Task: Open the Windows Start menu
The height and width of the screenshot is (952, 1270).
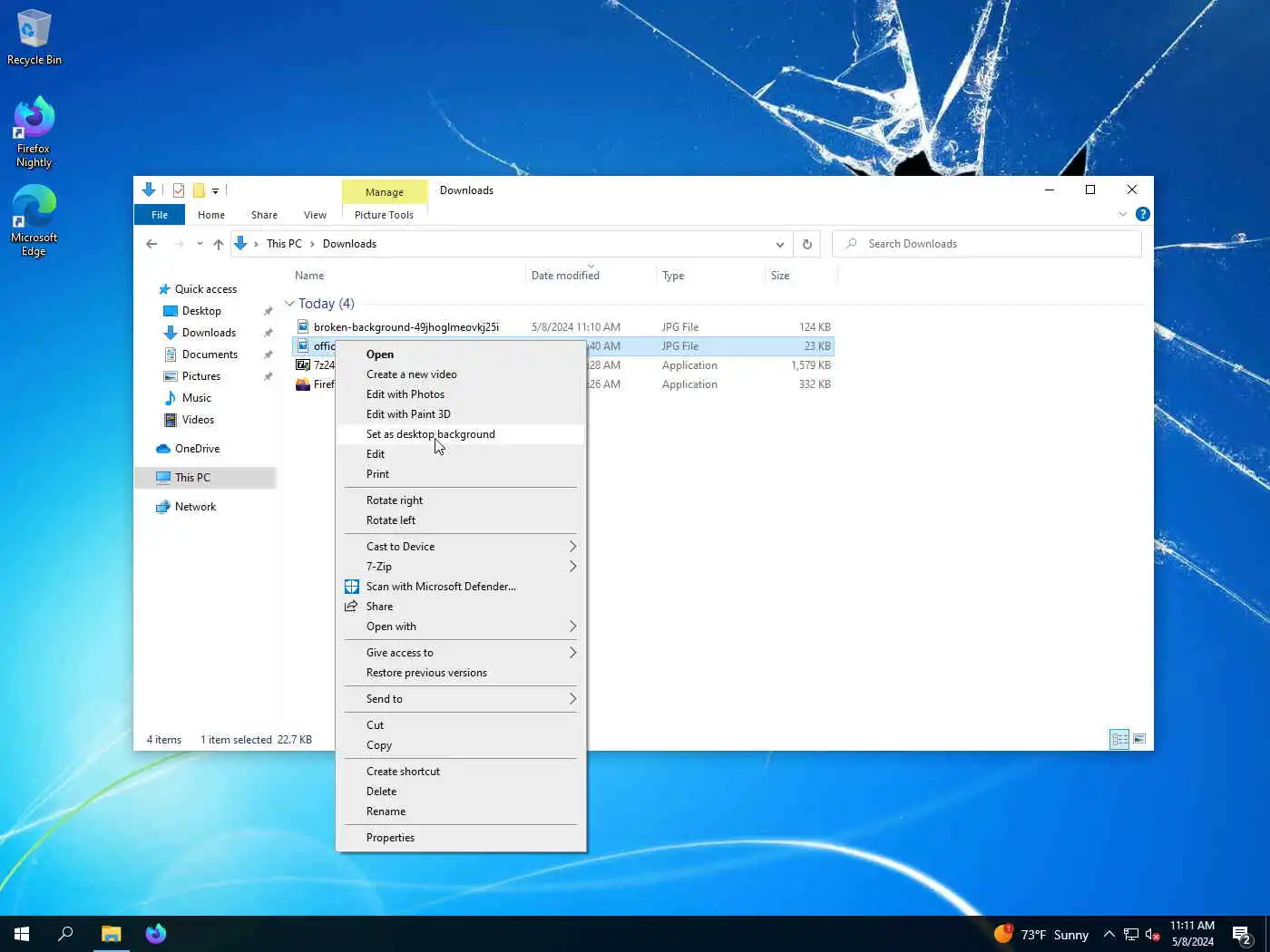Action: 22,934
